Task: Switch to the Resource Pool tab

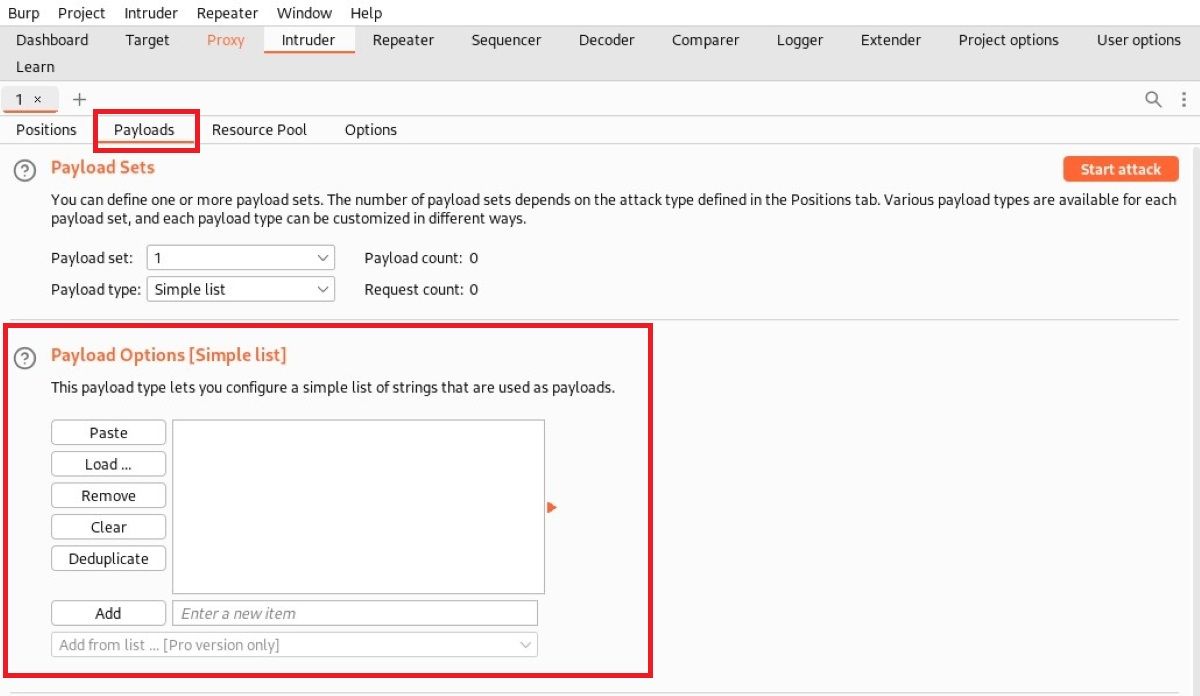Action: 259,129
